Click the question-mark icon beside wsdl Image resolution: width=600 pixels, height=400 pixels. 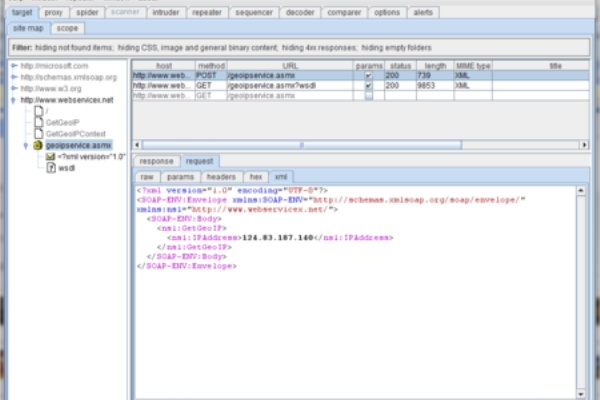[x=51, y=168]
